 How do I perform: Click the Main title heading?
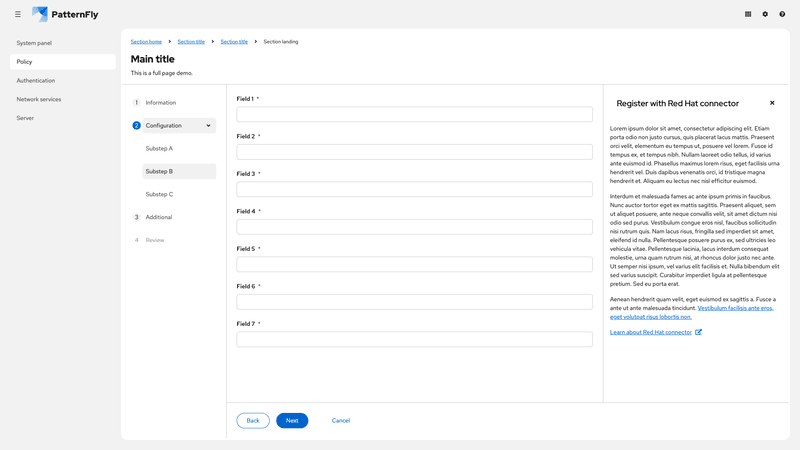pos(153,59)
